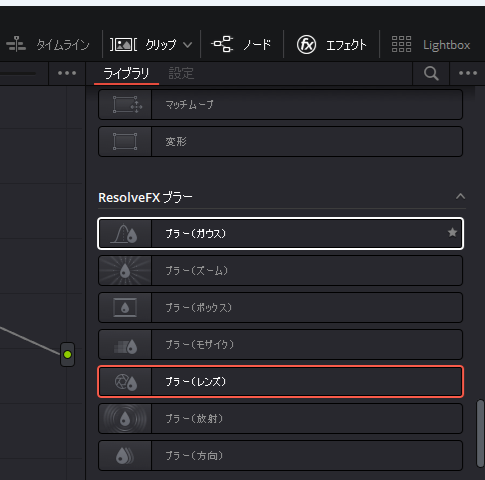Click the transform (変形) effect icon
485x480 pixels.
click(125, 142)
